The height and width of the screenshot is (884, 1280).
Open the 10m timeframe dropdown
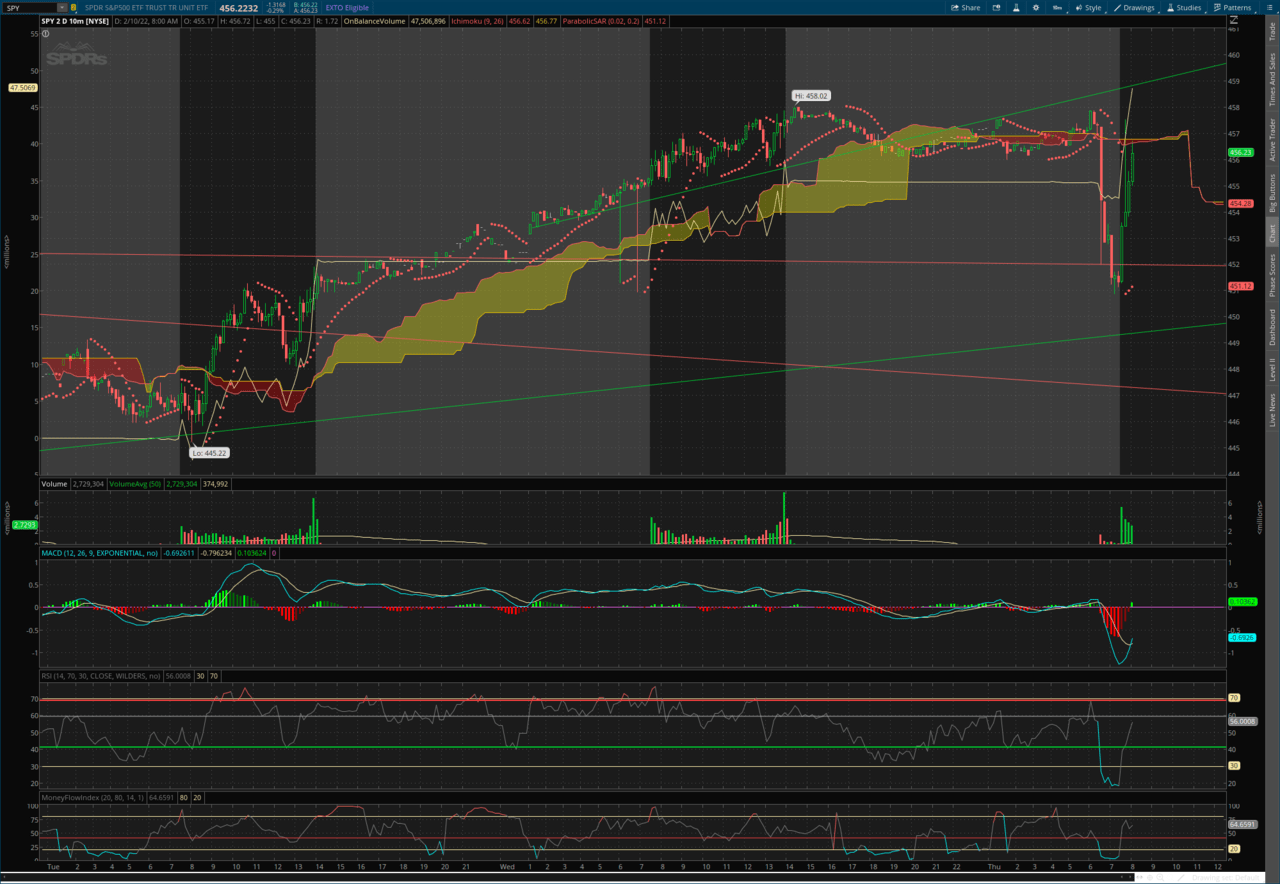click(x=1057, y=7)
